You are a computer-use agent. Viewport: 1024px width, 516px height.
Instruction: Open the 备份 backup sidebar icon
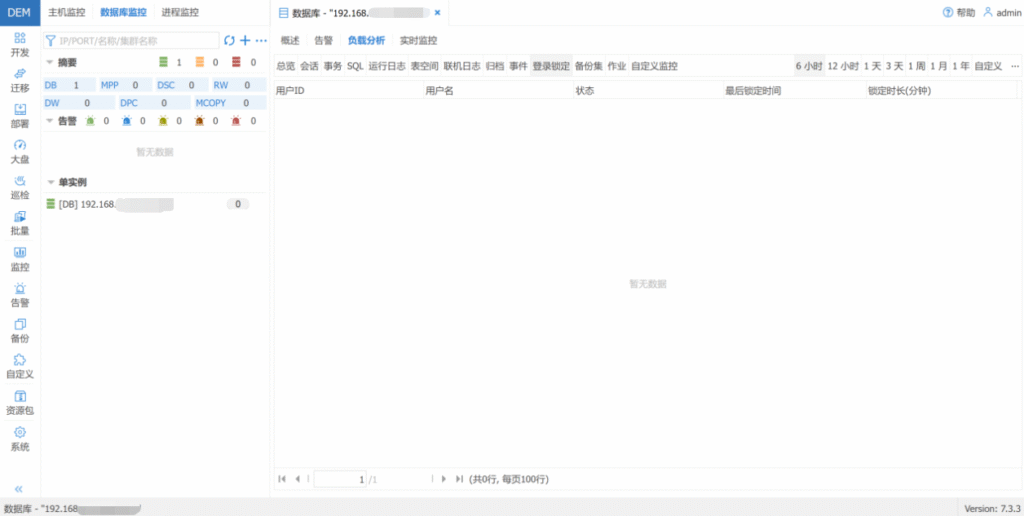(x=20, y=325)
